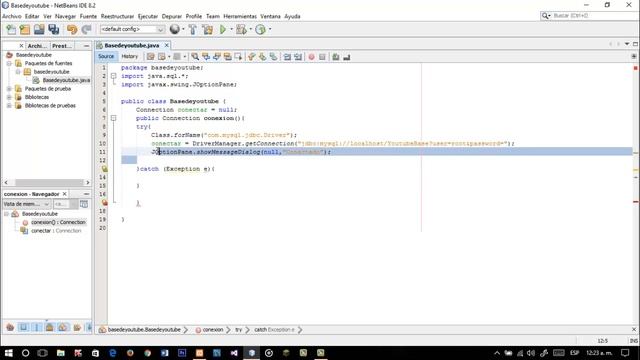Open the Vista de miembros dropdown
This screenshot has width=640, height=360.
pos(27,204)
